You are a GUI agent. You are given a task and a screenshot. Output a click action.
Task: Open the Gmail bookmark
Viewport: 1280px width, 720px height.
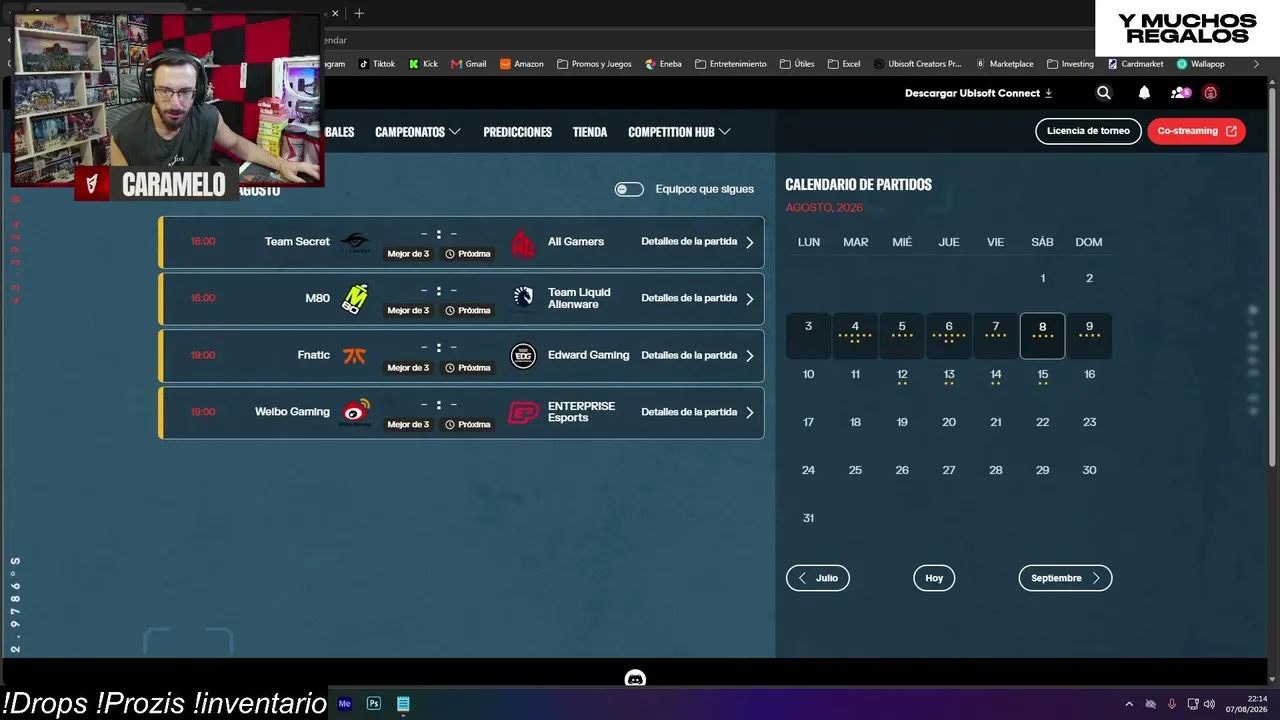click(469, 64)
